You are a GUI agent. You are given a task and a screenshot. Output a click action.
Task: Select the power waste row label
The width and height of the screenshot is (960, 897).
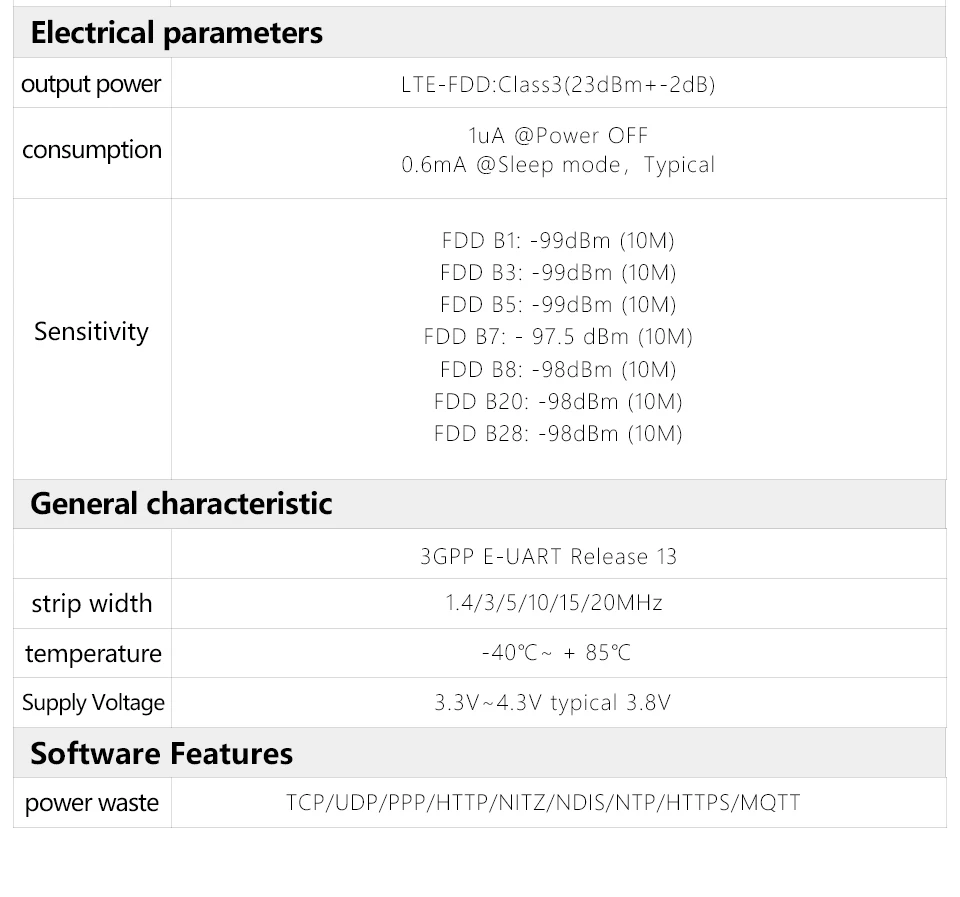[x=92, y=803]
